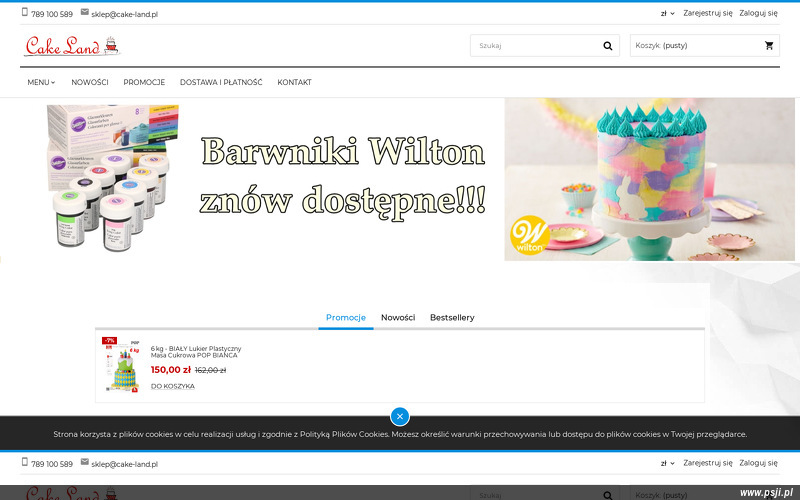The width and height of the screenshot is (800, 500).
Task: Click the lower Zarejestruj się link
Action: 708,463
